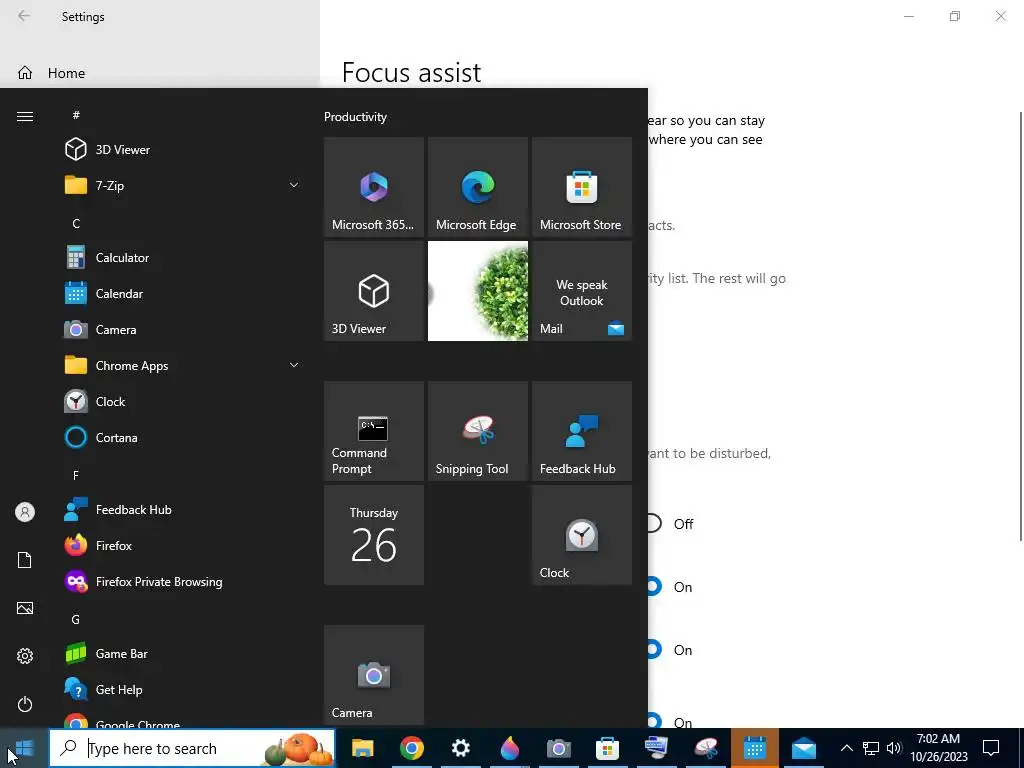Open File Explorer from the taskbar
This screenshot has height=768, width=1024.
click(362, 748)
